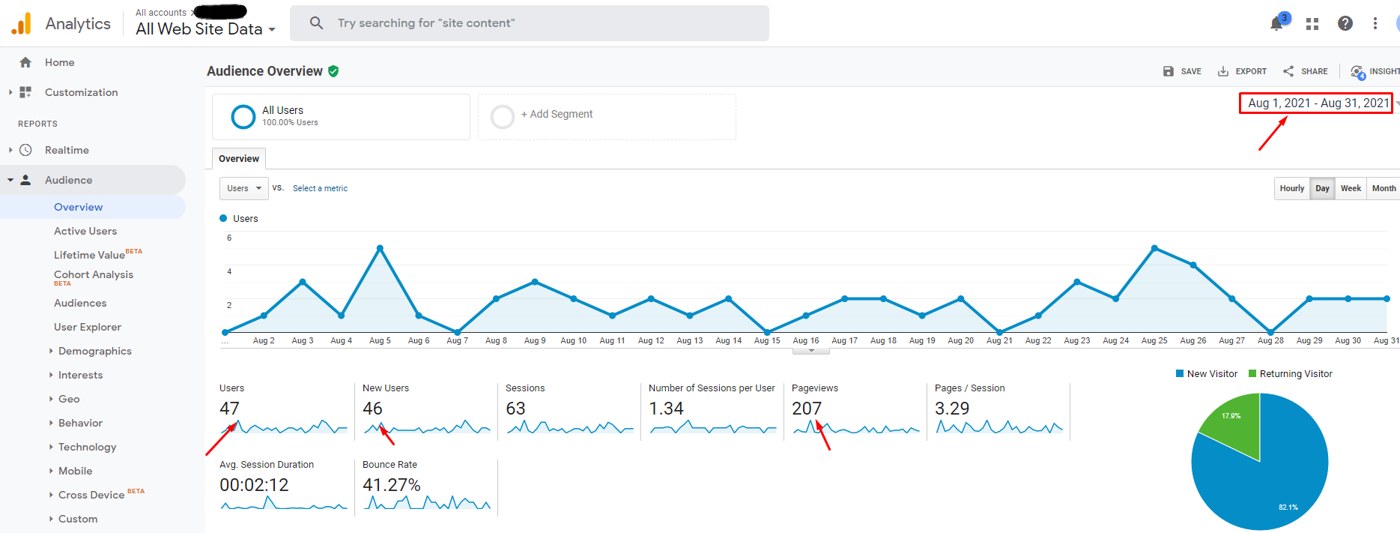Click the Audience person icon
Screen dimensions: 1400x533
click(26, 180)
